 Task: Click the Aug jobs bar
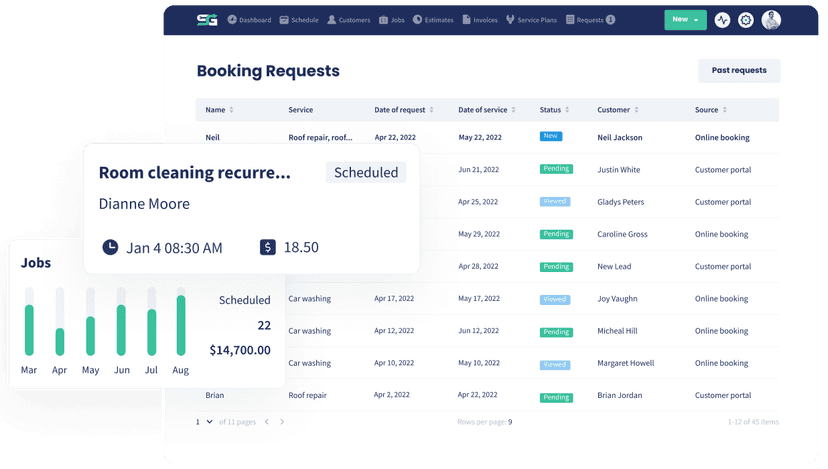pos(181,325)
